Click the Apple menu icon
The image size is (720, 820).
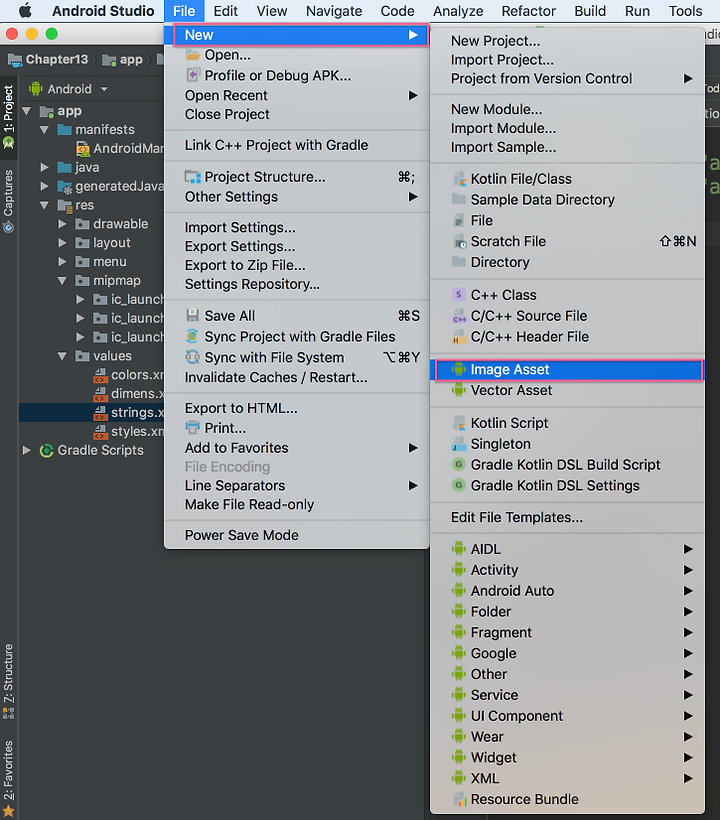(25, 10)
